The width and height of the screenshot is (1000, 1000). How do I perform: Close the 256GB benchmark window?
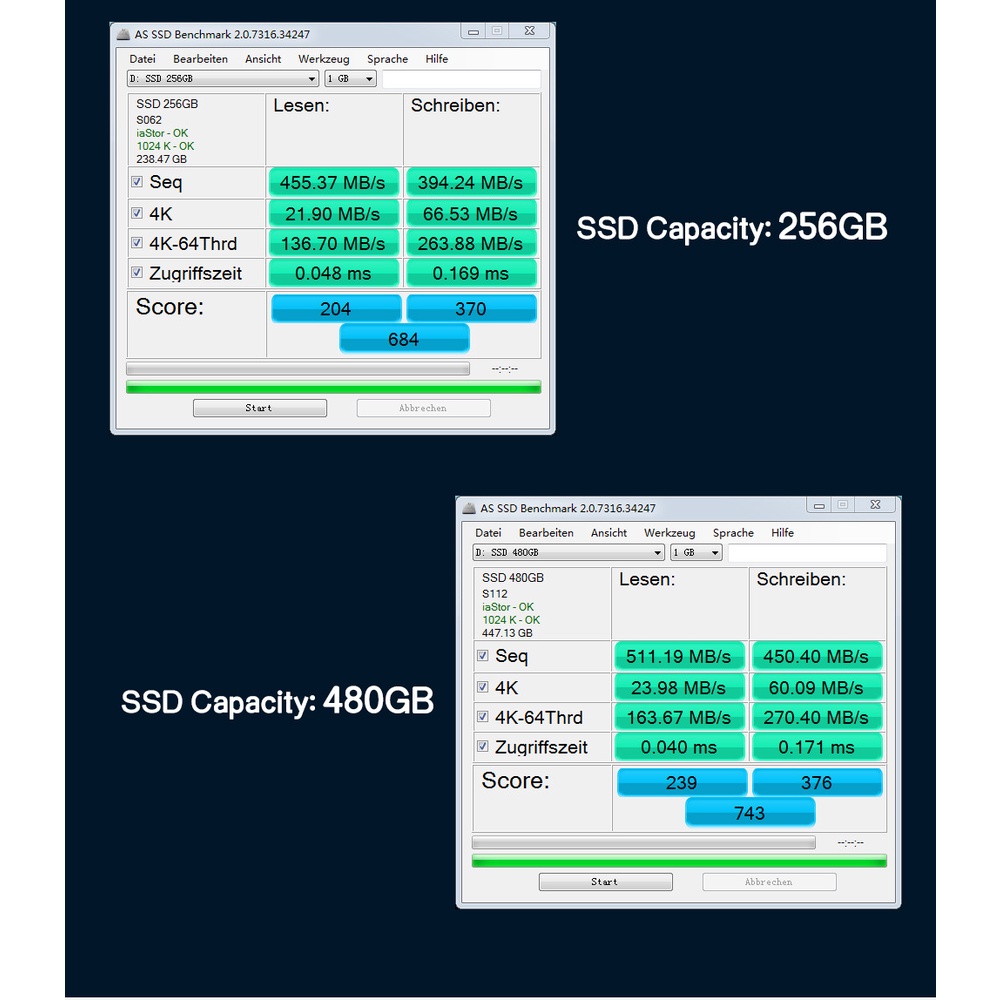pos(529,31)
